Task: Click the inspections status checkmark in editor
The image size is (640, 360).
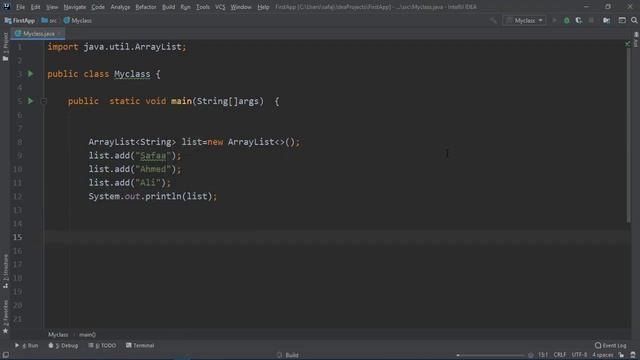Action: [x=627, y=44]
